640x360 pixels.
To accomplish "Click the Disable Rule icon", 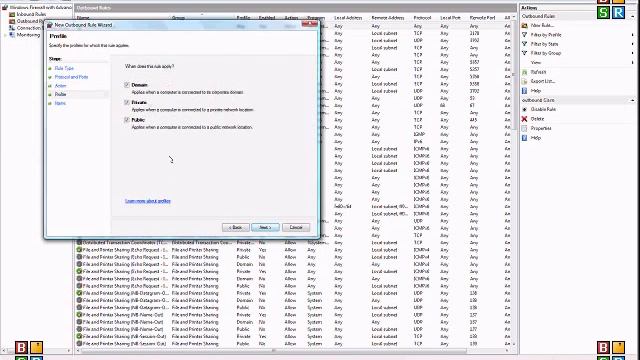I will click(524, 109).
